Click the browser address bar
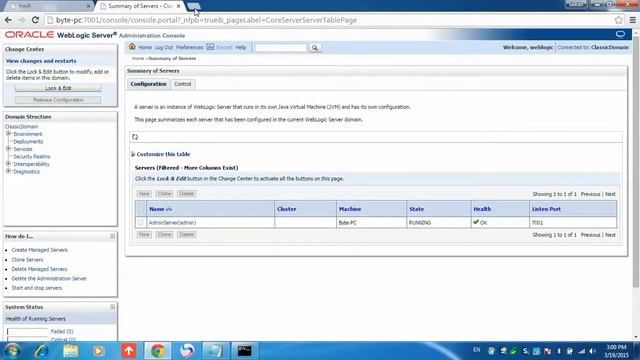The height and width of the screenshot is (360, 640). pyautogui.click(x=327, y=20)
